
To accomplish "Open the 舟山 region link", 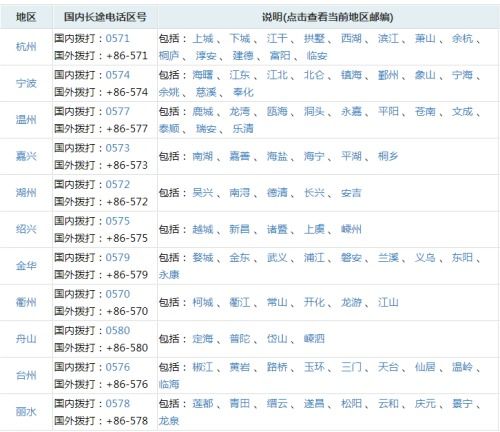I will (26, 339).
